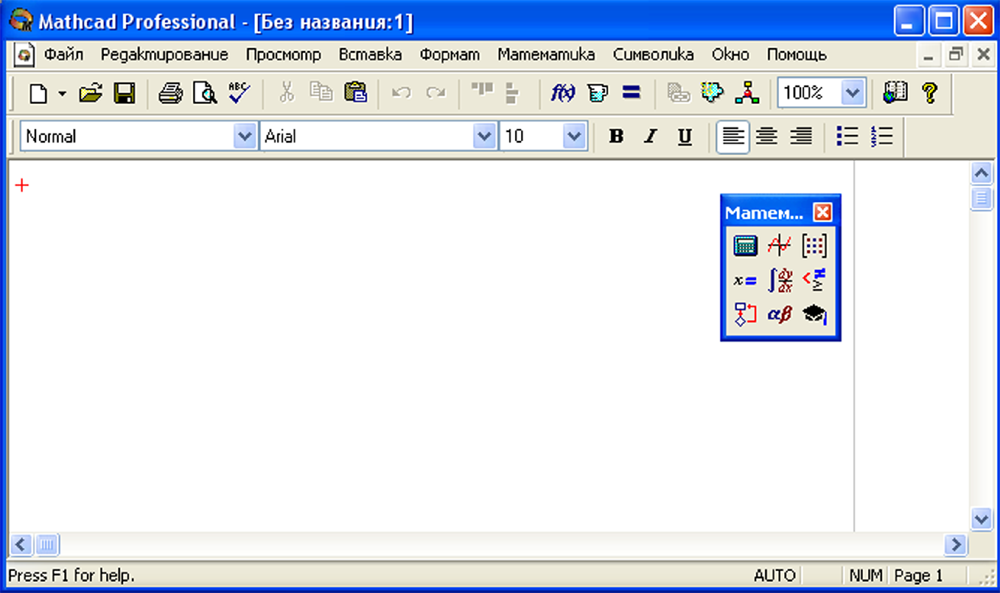Click vertical scrollbar up arrow
The image size is (1000, 593).
coord(981,173)
